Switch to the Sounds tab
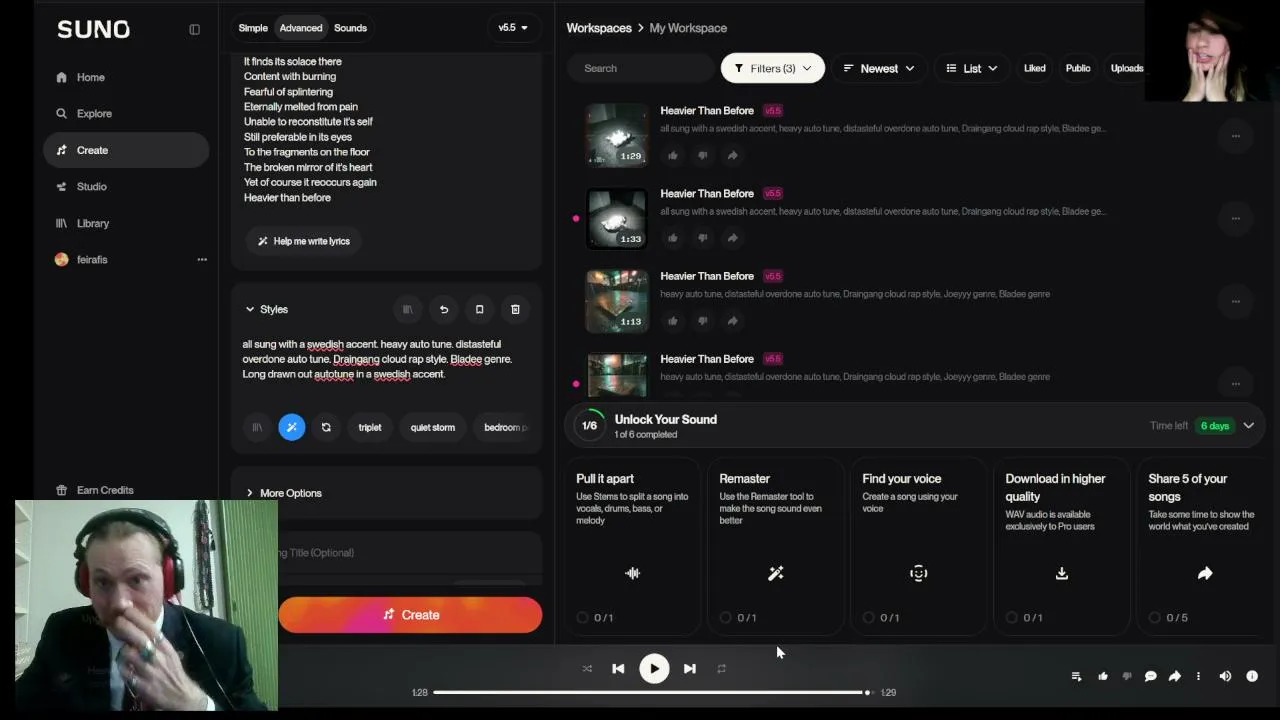This screenshot has width=1280, height=720. click(x=350, y=28)
